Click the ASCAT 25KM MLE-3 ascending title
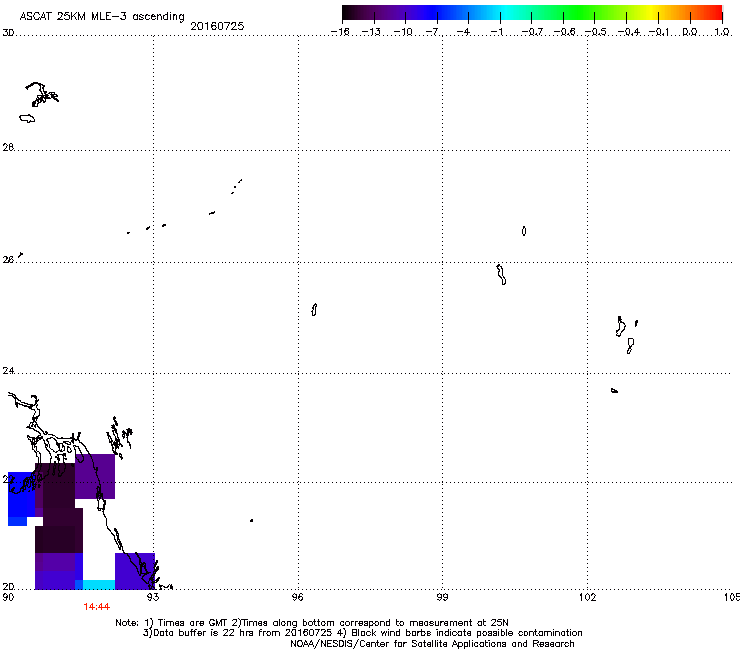 102,16
